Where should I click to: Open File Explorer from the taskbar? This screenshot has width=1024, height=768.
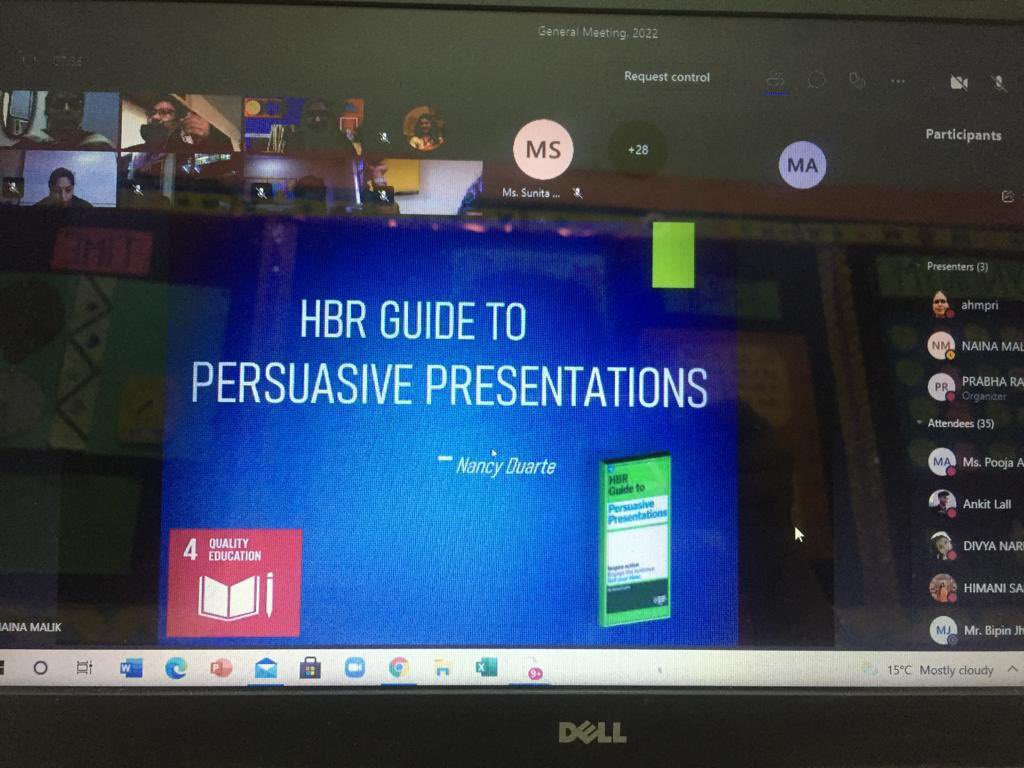click(x=443, y=667)
